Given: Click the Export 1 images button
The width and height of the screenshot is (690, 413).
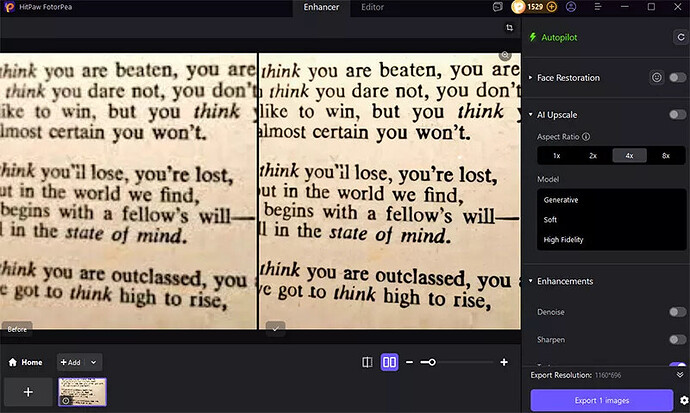Looking at the screenshot, I should [x=601, y=400].
